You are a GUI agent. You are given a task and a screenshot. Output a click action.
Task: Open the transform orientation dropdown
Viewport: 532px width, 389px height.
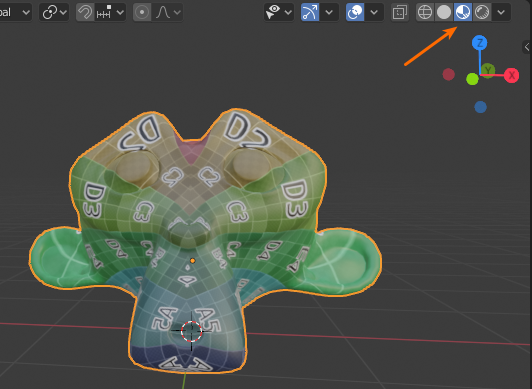coord(16,13)
